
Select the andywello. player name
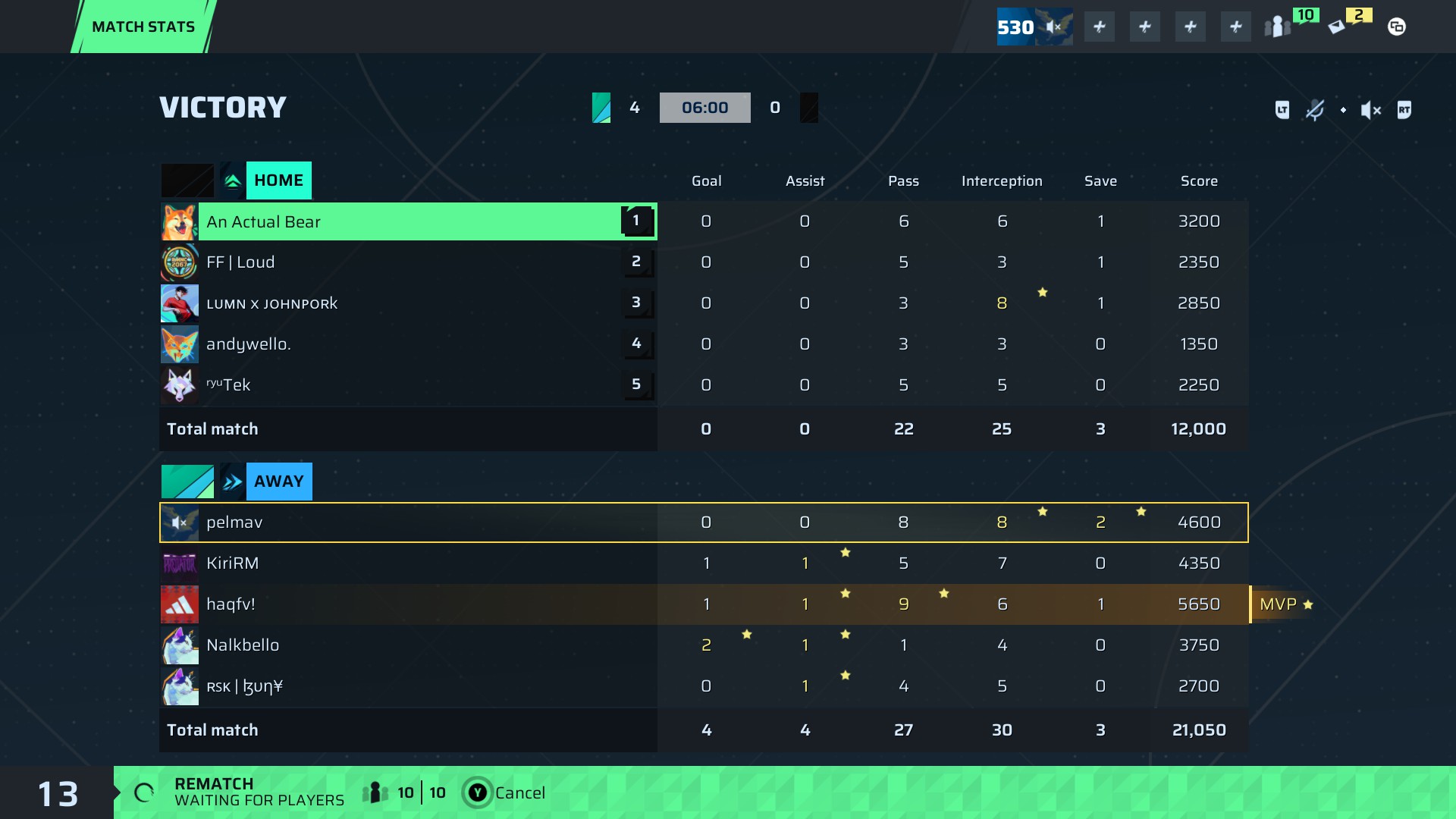(x=249, y=344)
